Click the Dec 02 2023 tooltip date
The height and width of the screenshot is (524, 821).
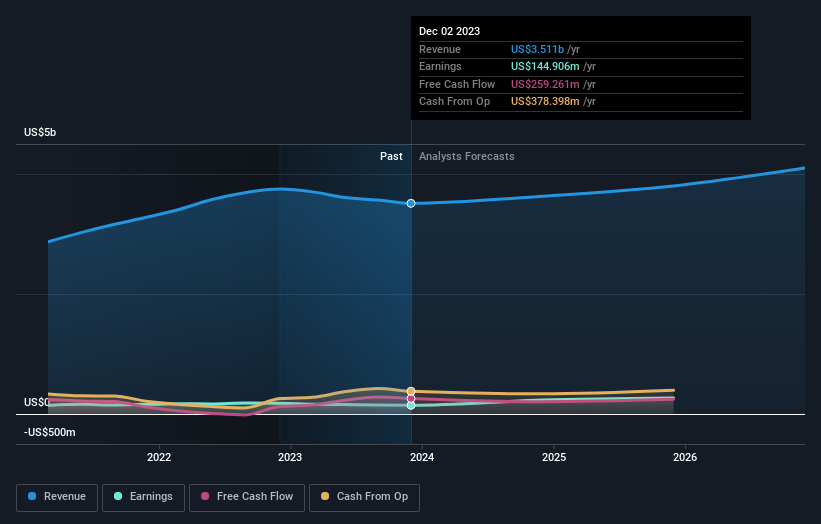(449, 31)
